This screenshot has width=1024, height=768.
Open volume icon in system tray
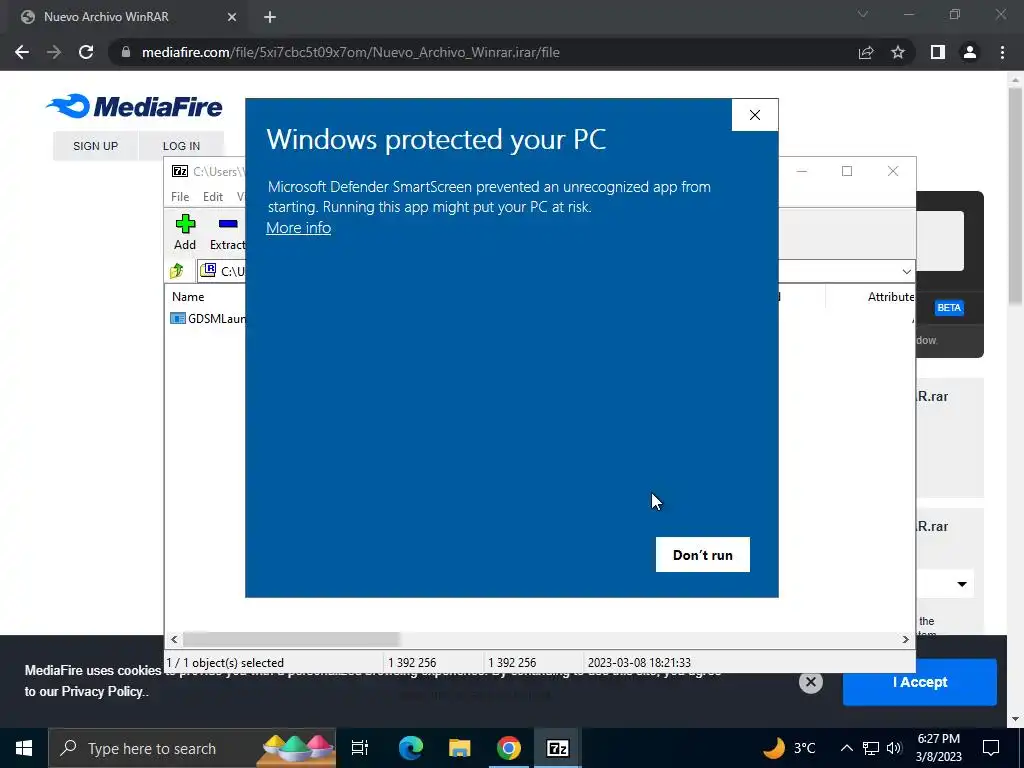tap(894, 748)
